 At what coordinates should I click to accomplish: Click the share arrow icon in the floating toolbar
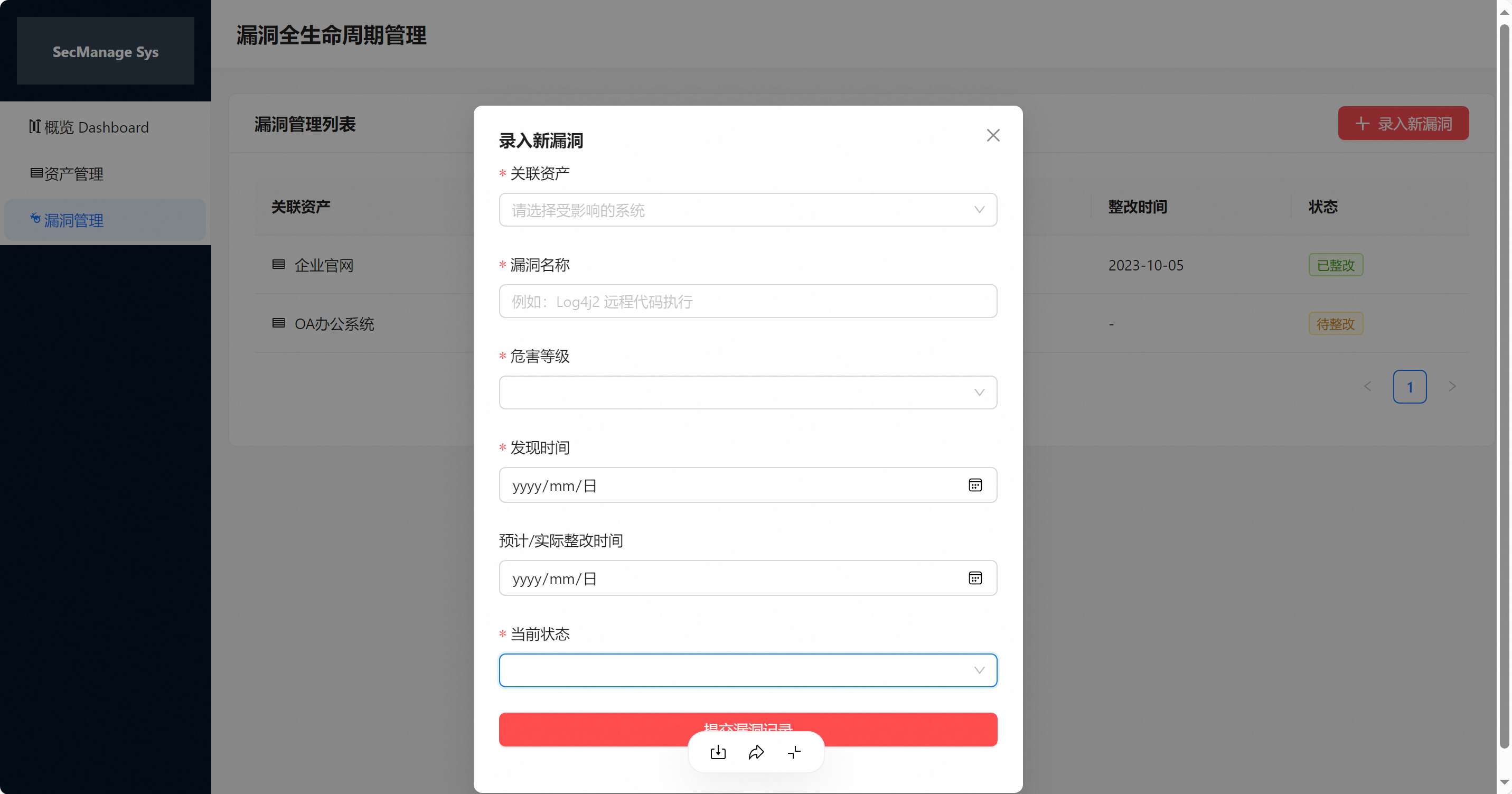[x=756, y=752]
